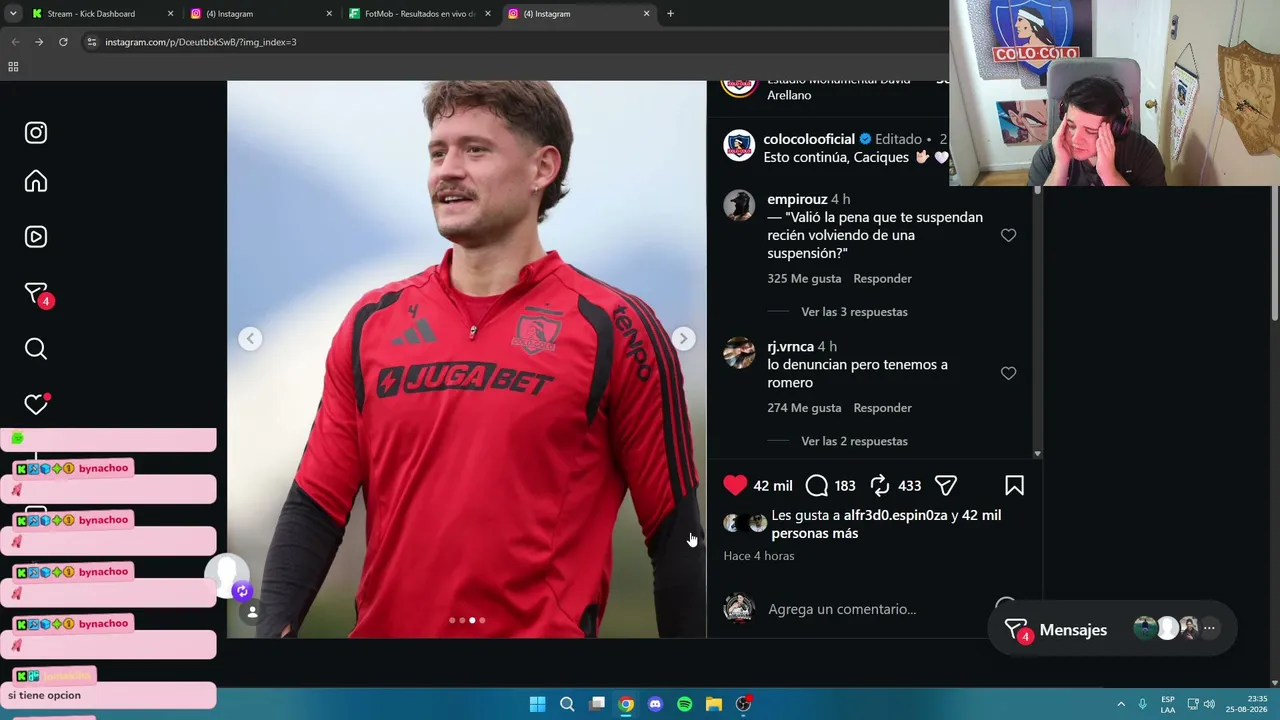Click the colocolooficial avatar beside the caption
This screenshot has height=720, width=1280.
click(739, 146)
